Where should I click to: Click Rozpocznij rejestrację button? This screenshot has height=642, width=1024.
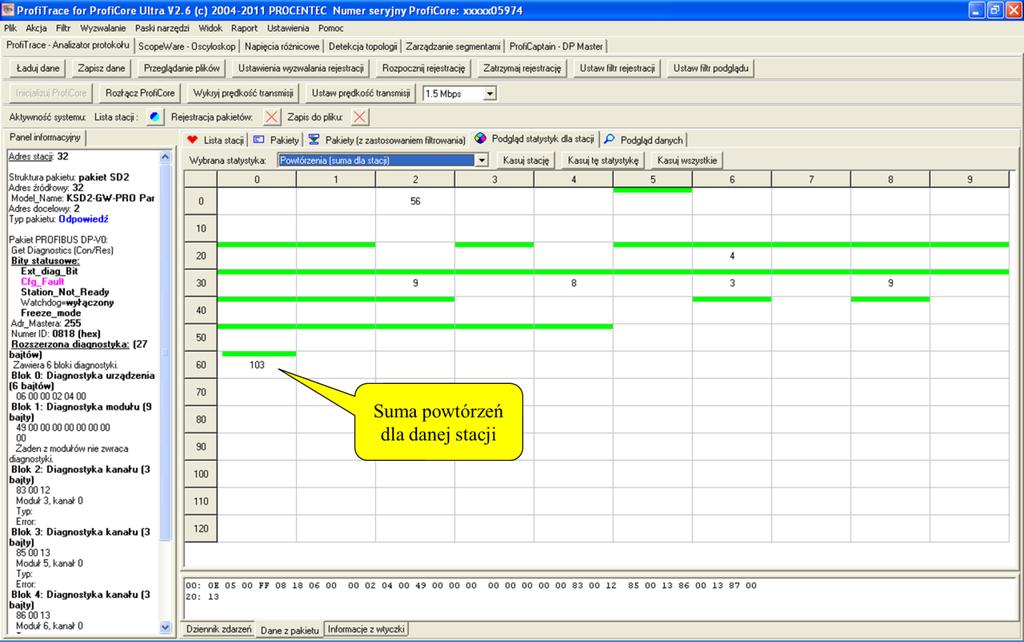click(x=423, y=68)
